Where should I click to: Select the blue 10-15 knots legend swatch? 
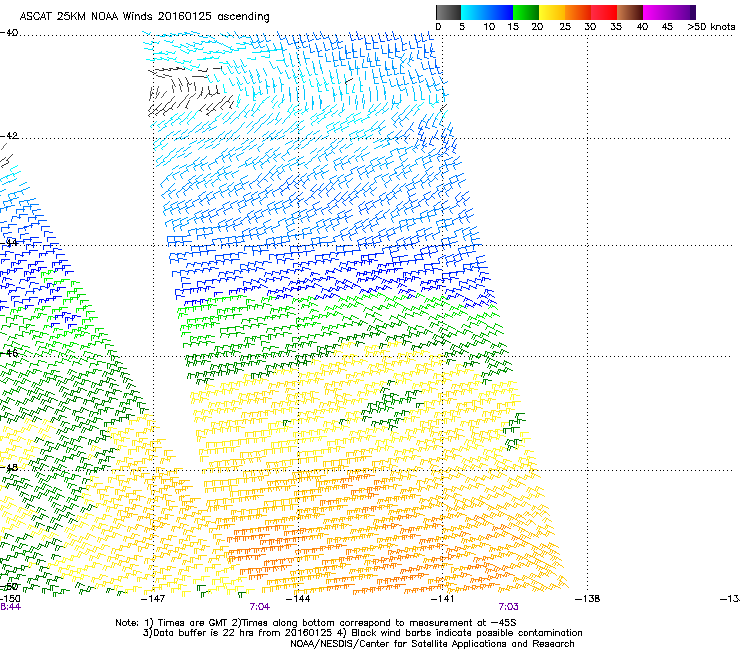[500, 12]
